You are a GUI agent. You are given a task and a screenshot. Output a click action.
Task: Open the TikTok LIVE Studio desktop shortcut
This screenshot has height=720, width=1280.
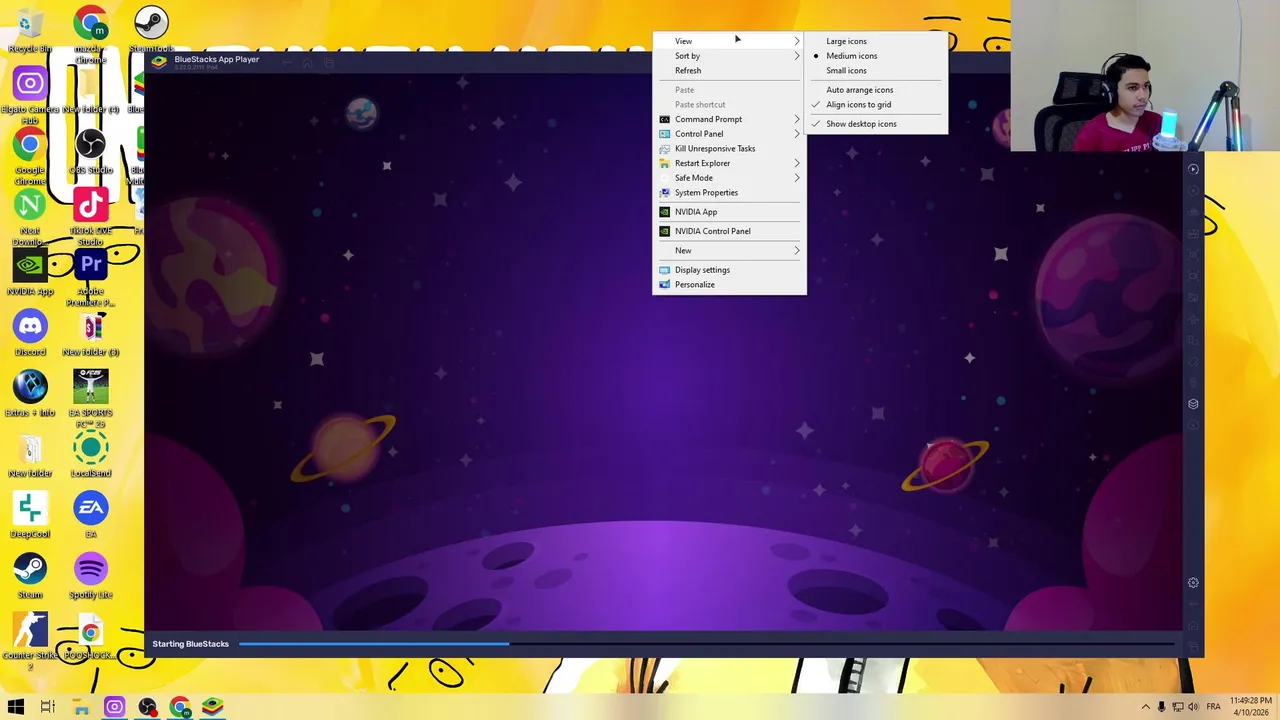(90, 217)
